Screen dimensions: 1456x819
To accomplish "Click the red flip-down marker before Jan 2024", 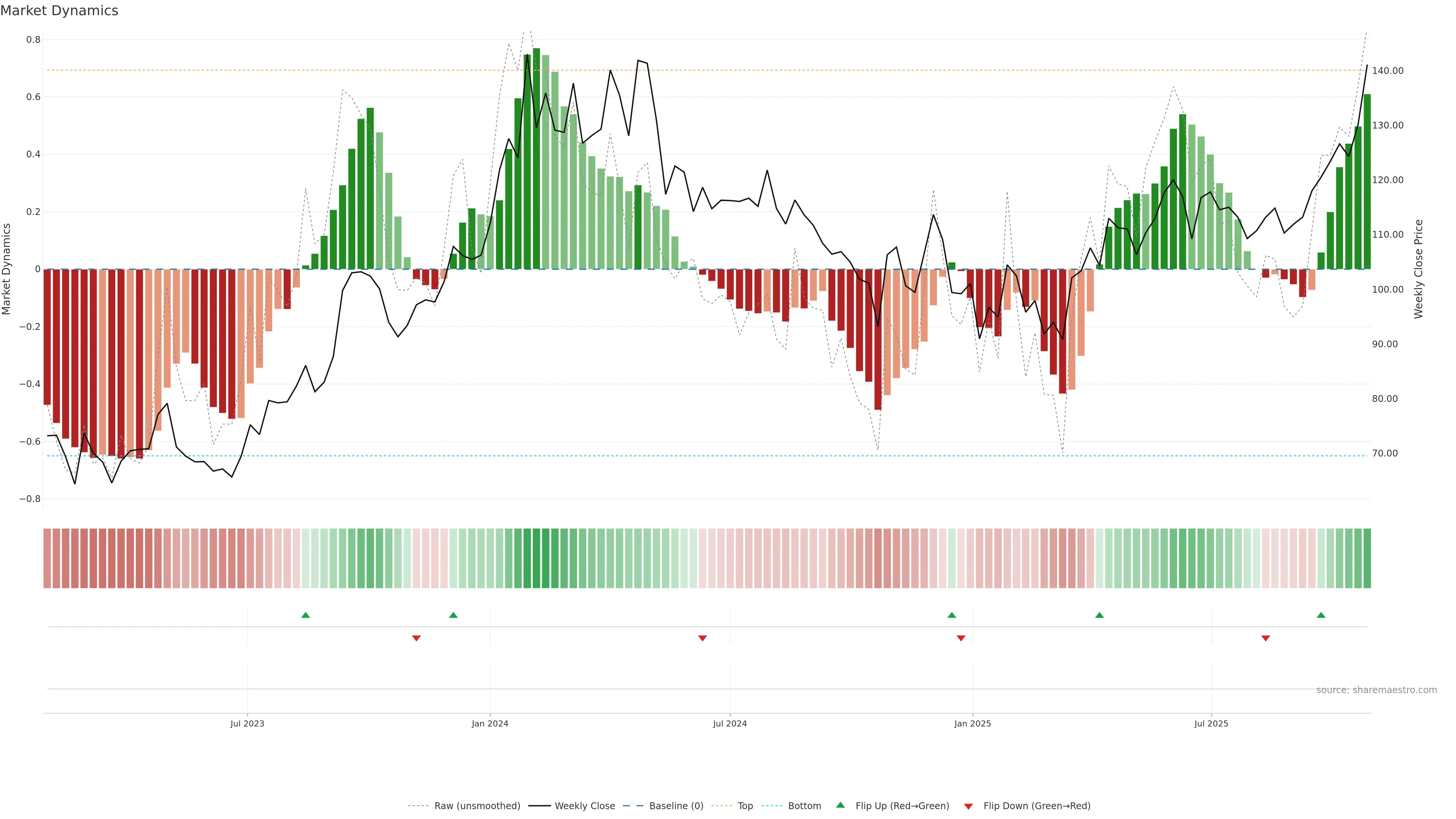I will (416, 638).
